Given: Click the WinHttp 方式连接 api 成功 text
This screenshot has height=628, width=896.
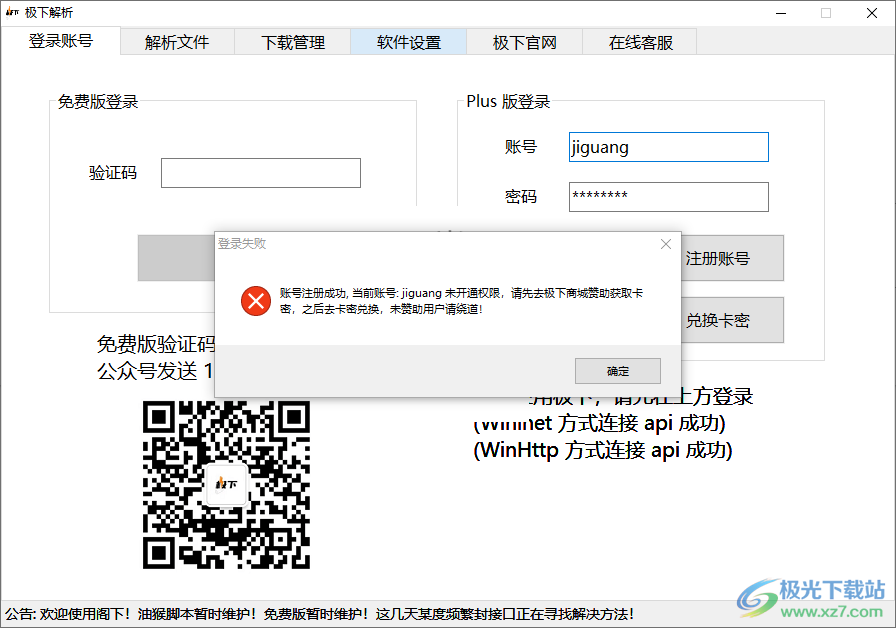Looking at the screenshot, I should 603,450.
